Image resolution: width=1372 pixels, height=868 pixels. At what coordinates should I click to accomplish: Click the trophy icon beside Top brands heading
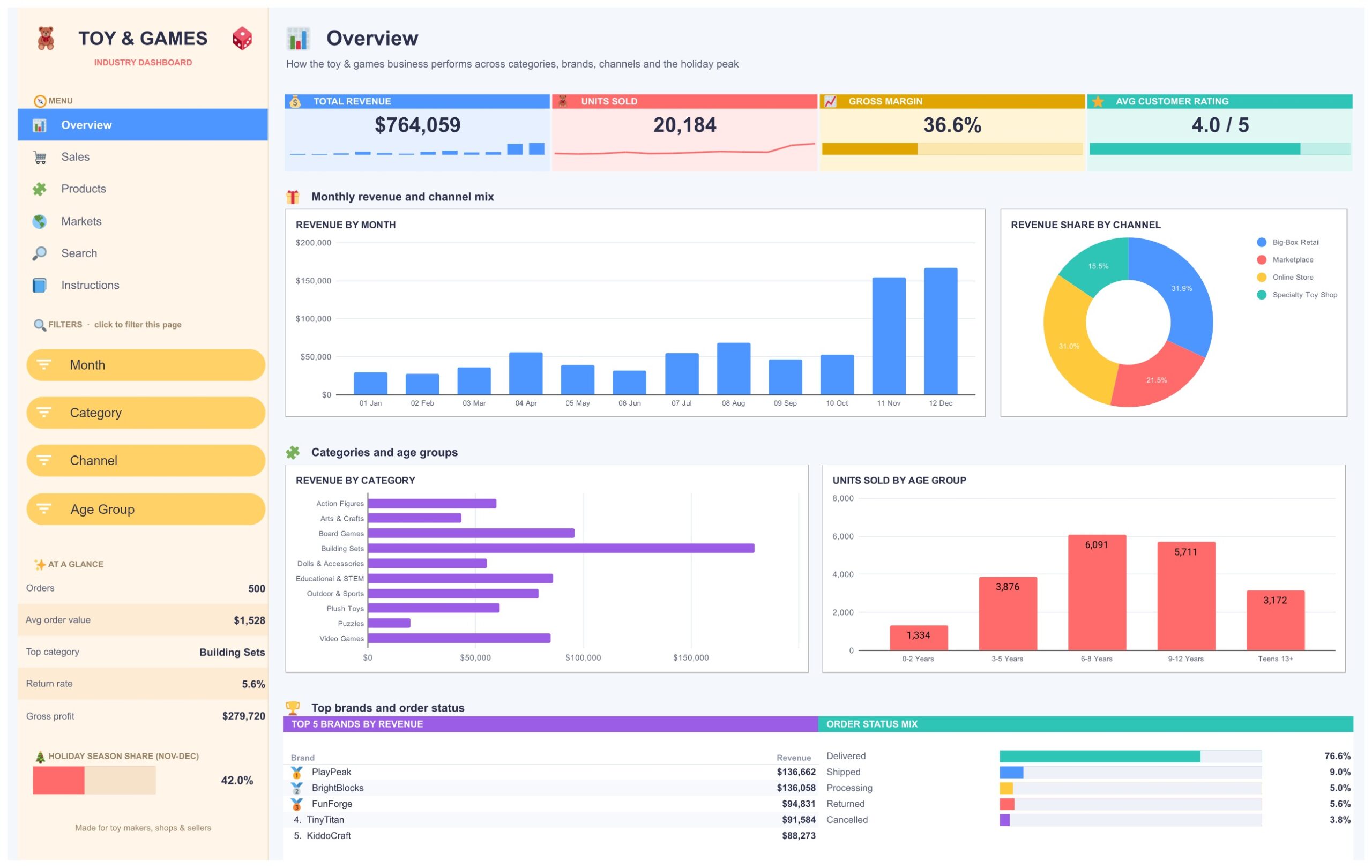tap(293, 707)
